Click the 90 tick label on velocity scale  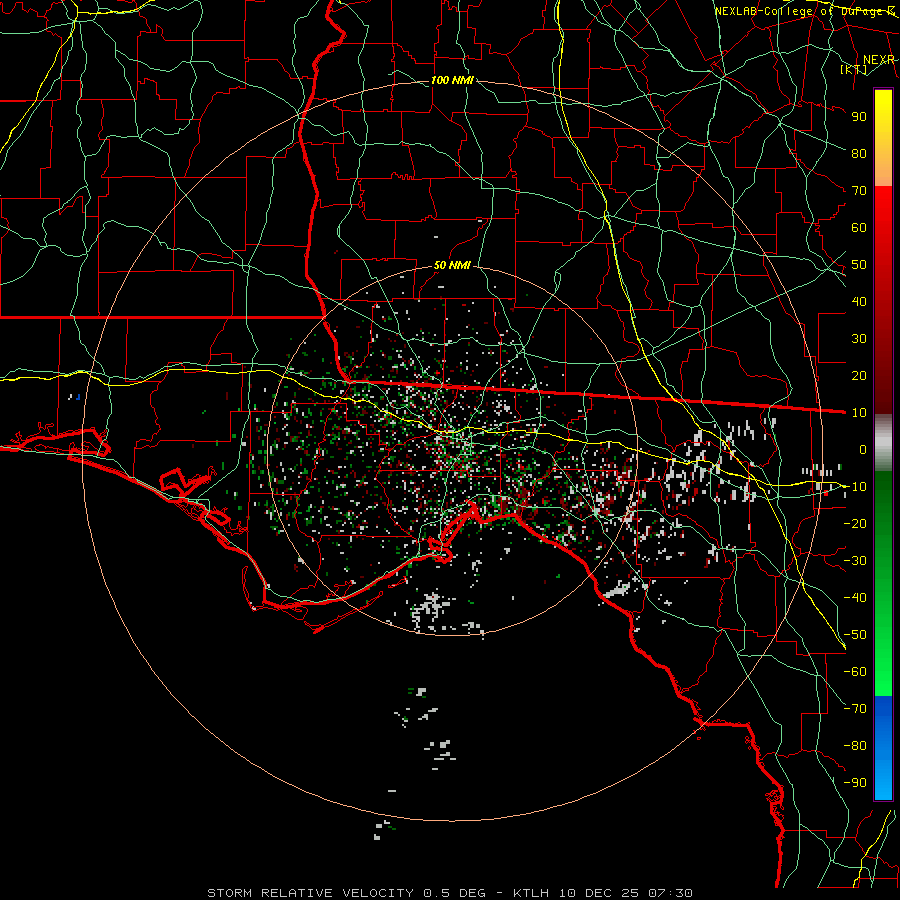click(x=859, y=117)
